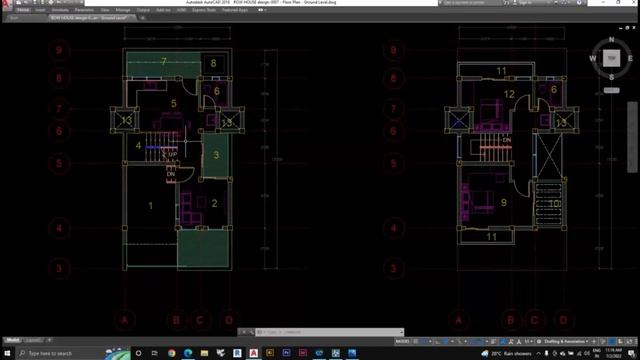Open Adobe Illustrator from taskbar
This screenshot has height=360, width=640.
[270, 353]
